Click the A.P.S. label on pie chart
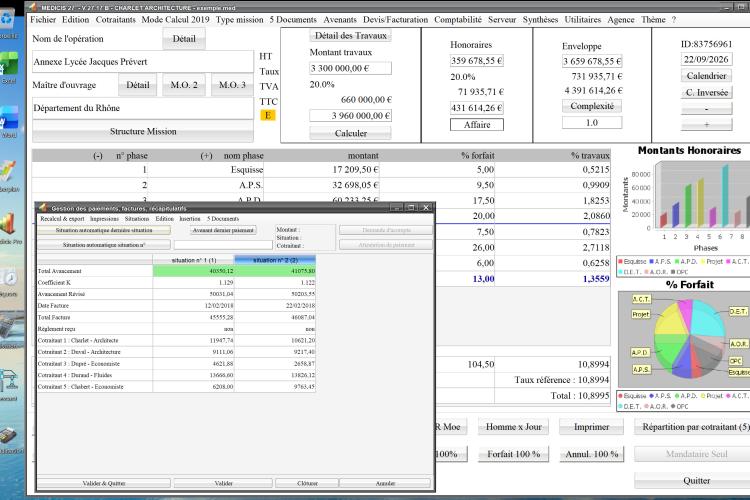The height and width of the screenshot is (500, 750). [x=640, y=370]
